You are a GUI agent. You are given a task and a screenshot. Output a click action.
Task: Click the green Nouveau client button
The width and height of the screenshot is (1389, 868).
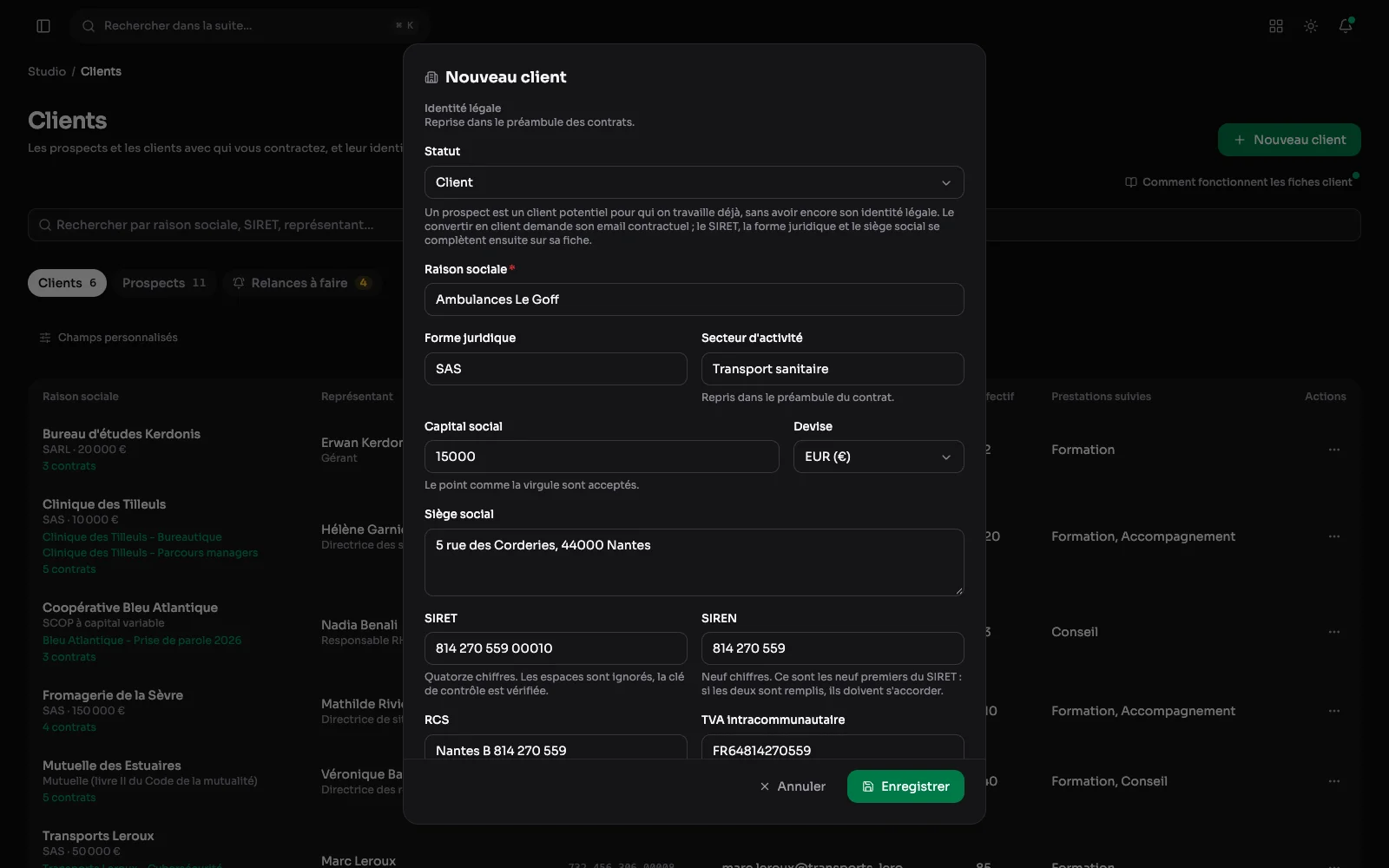click(x=1289, y=140)
